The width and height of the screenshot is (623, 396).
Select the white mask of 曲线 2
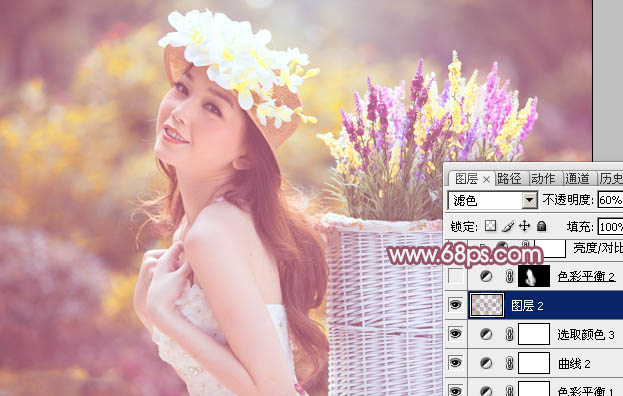point(534,363)
